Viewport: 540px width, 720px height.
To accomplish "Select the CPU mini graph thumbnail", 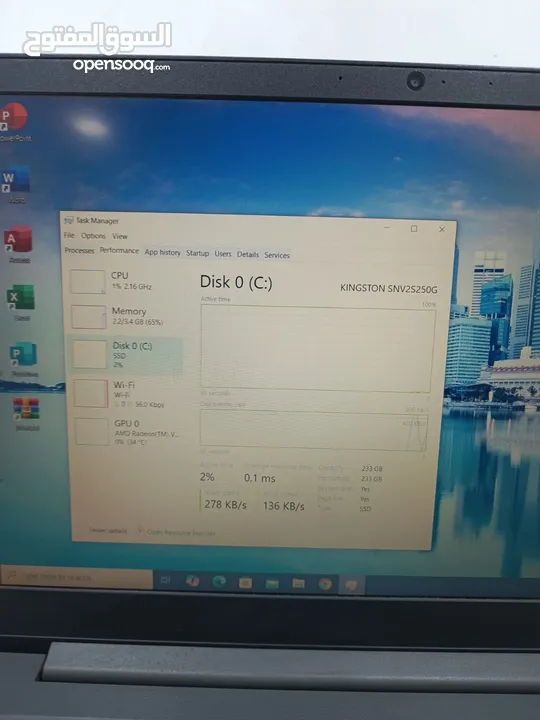I will (88, 281).
